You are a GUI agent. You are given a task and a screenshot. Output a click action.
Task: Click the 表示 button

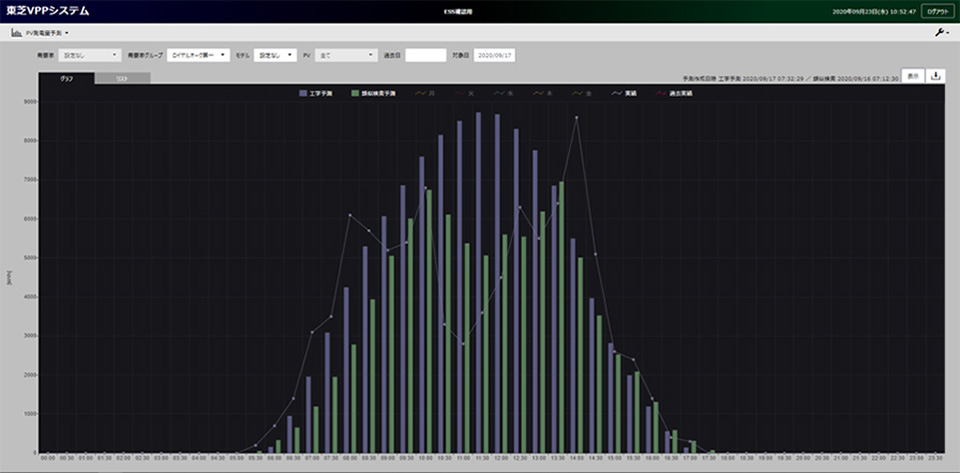[x=913, y=76]
